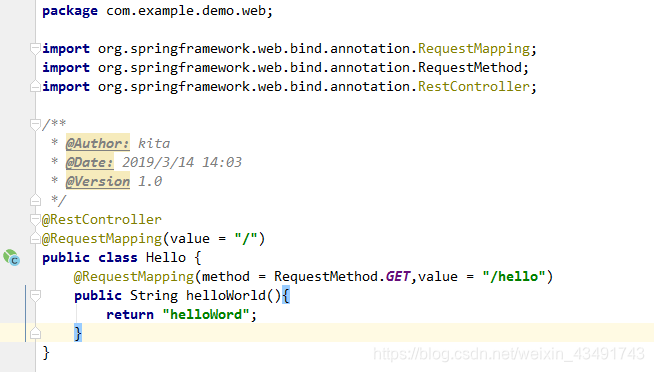Click the version value 1.0
654x372 pixels.
(150, 181)
